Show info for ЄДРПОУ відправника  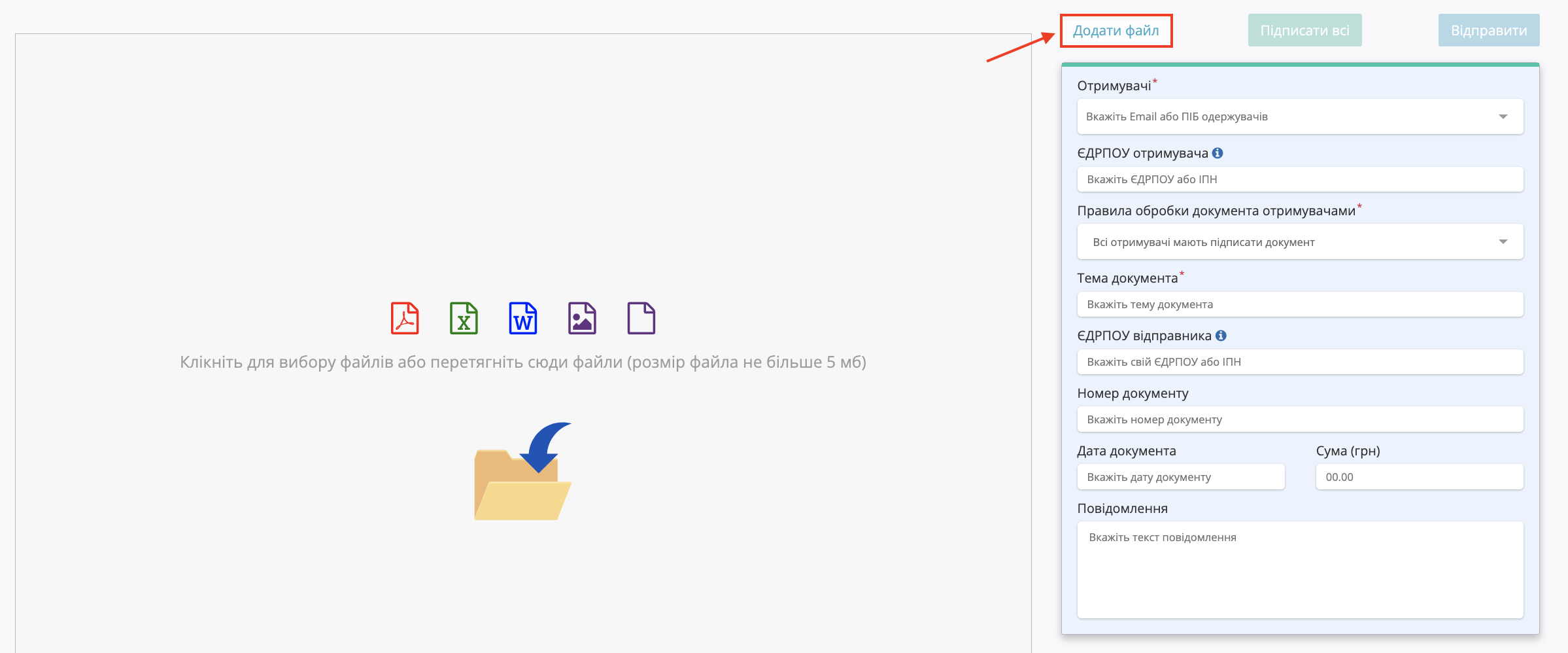pos(1221,336)
